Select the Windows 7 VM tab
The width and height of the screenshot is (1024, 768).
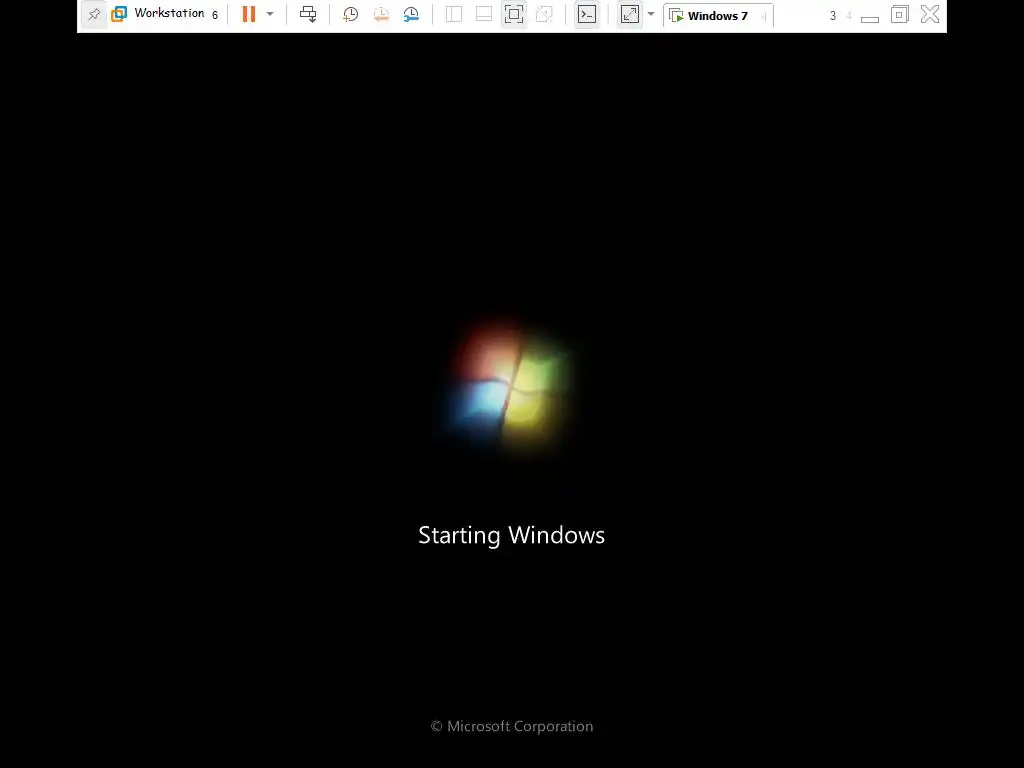pos(718,16)
